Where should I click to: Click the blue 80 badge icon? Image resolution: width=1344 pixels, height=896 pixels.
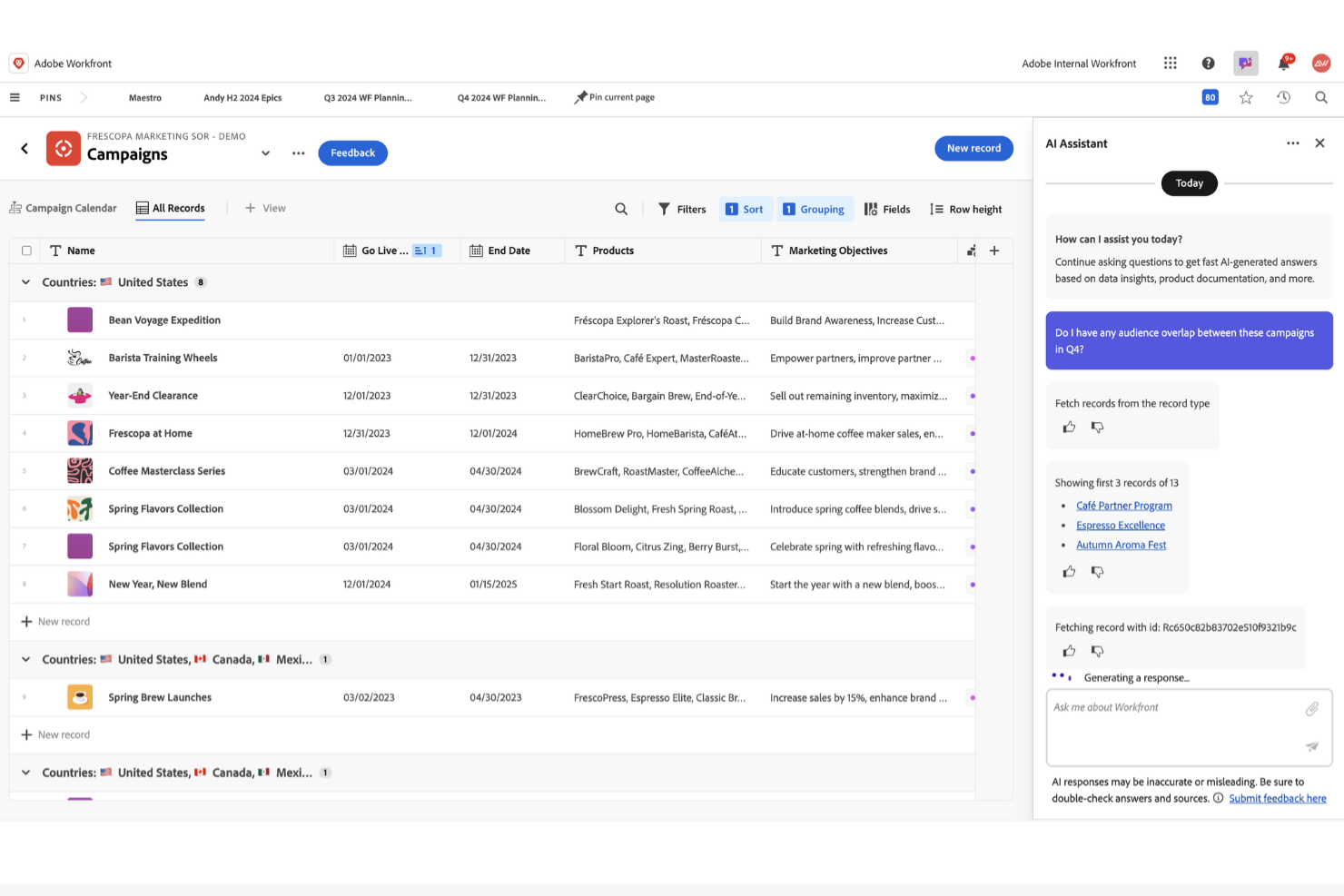(x=1210, y=97)
